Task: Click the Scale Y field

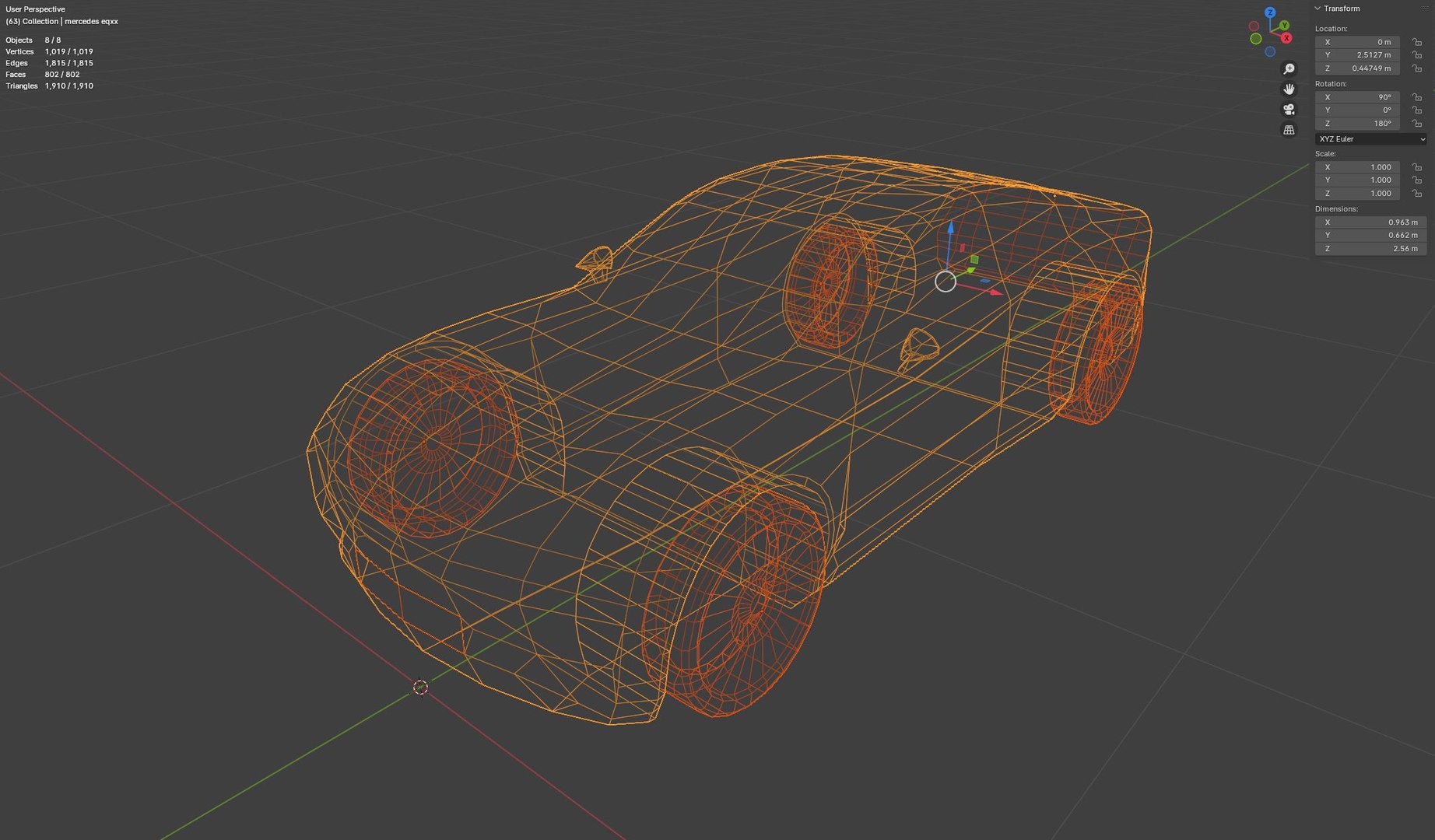Action: pos(1357,180)
